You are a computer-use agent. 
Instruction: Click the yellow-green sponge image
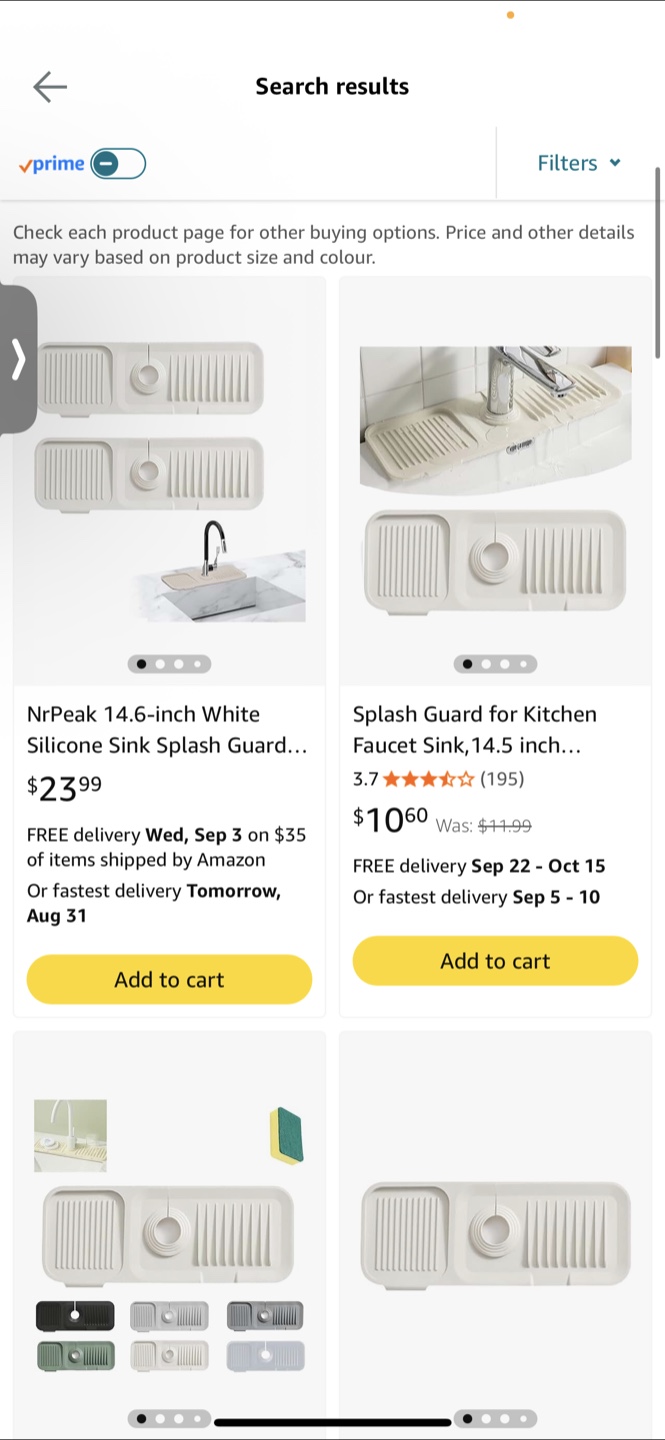pyautogui.click(x=286, y=1135)
